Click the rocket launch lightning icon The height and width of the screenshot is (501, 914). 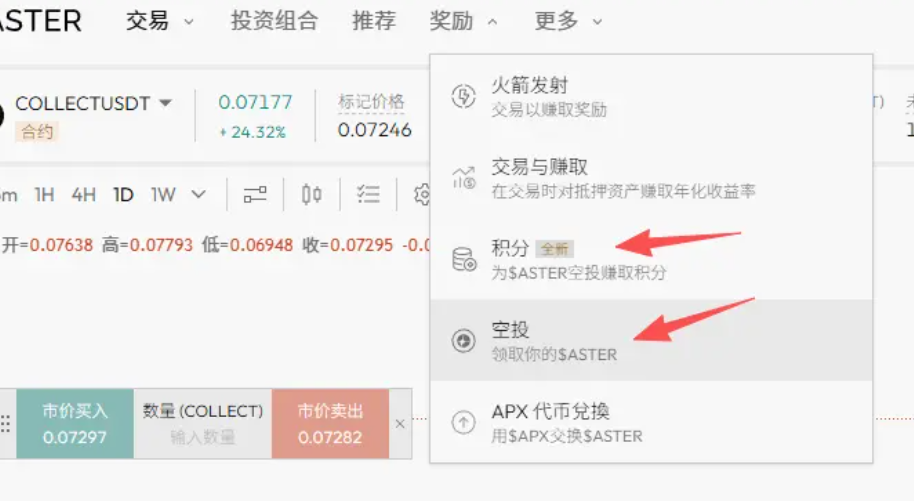(x=463, y=96)
